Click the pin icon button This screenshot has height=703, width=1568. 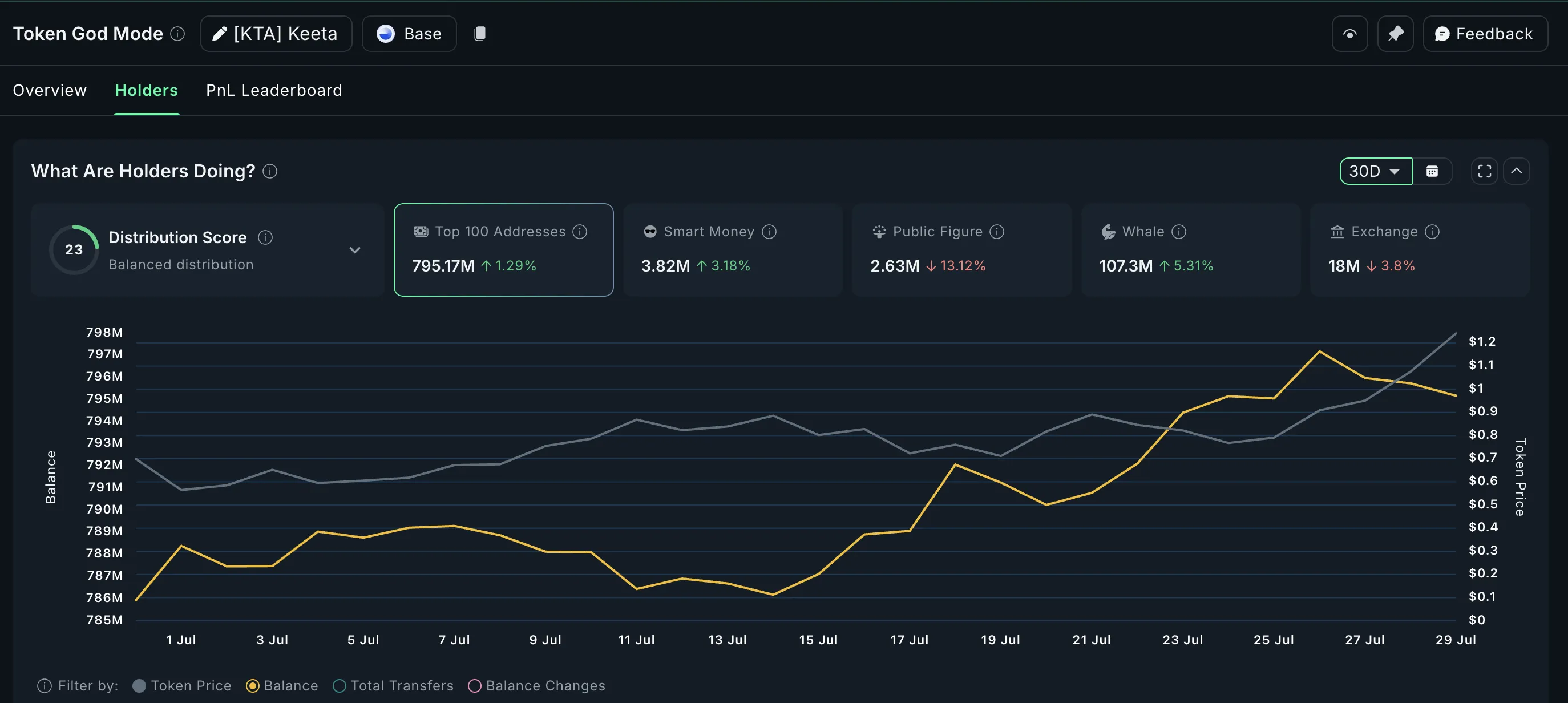pyautogui.click(x=1395, y=34)
